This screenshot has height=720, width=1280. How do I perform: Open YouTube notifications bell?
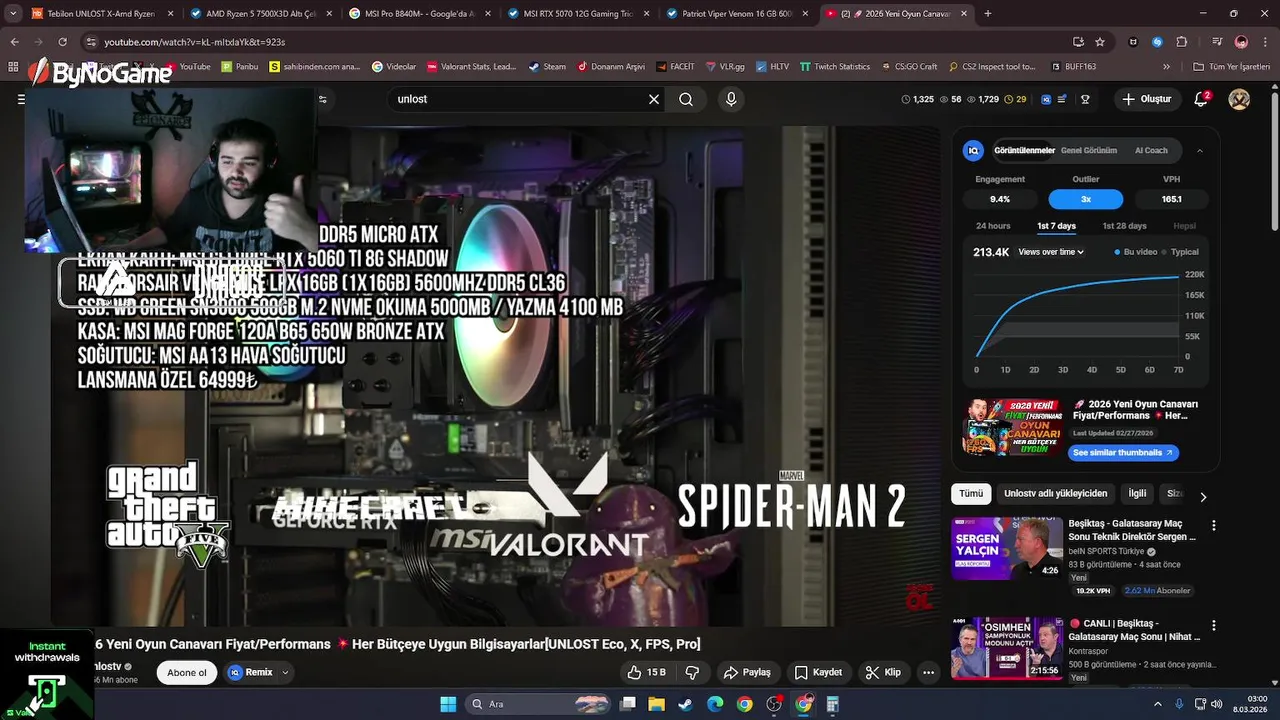pos(1202,99)
